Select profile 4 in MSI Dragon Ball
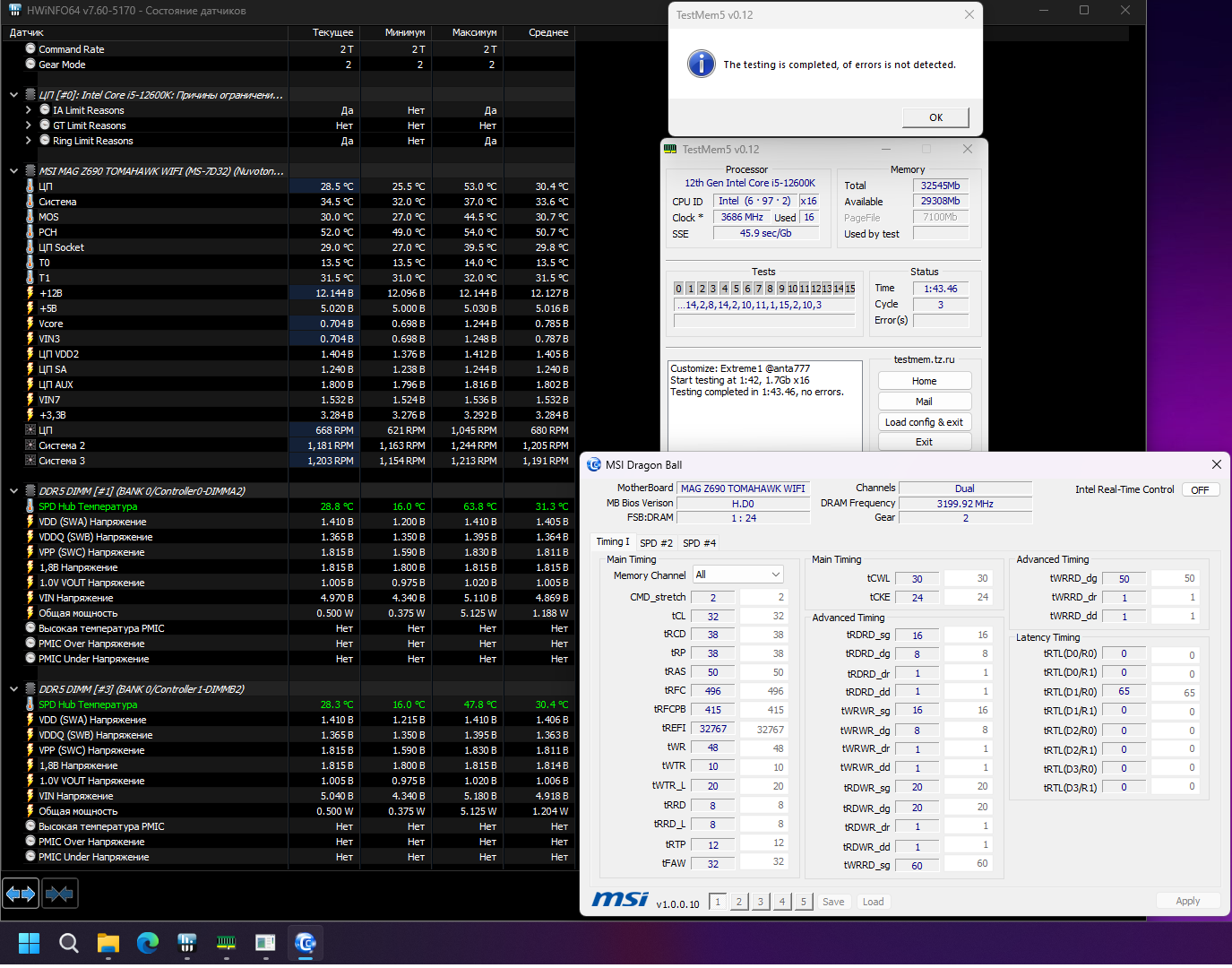Screen dimensions: 1232x968 782,902
